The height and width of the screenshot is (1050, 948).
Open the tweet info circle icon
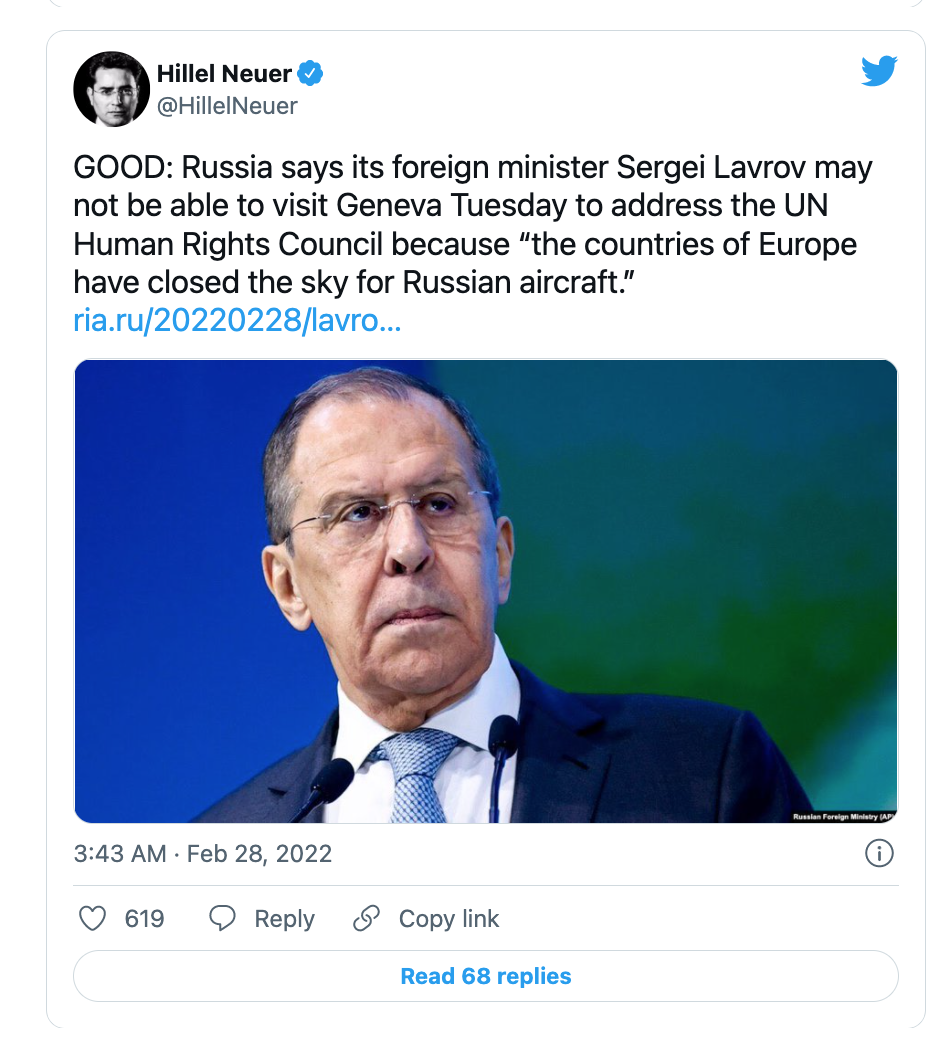879,854
